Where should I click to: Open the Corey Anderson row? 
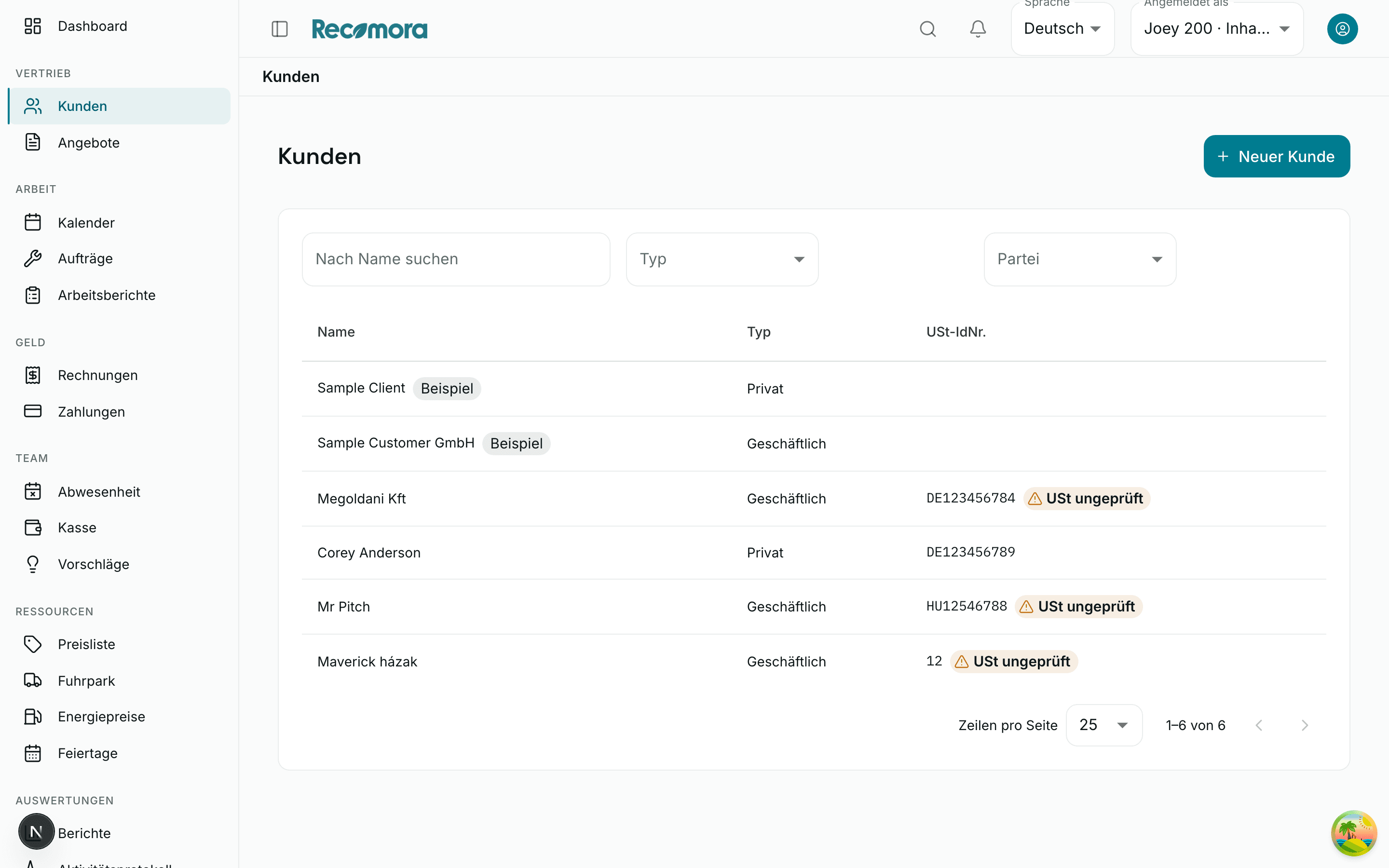(814, 552)
